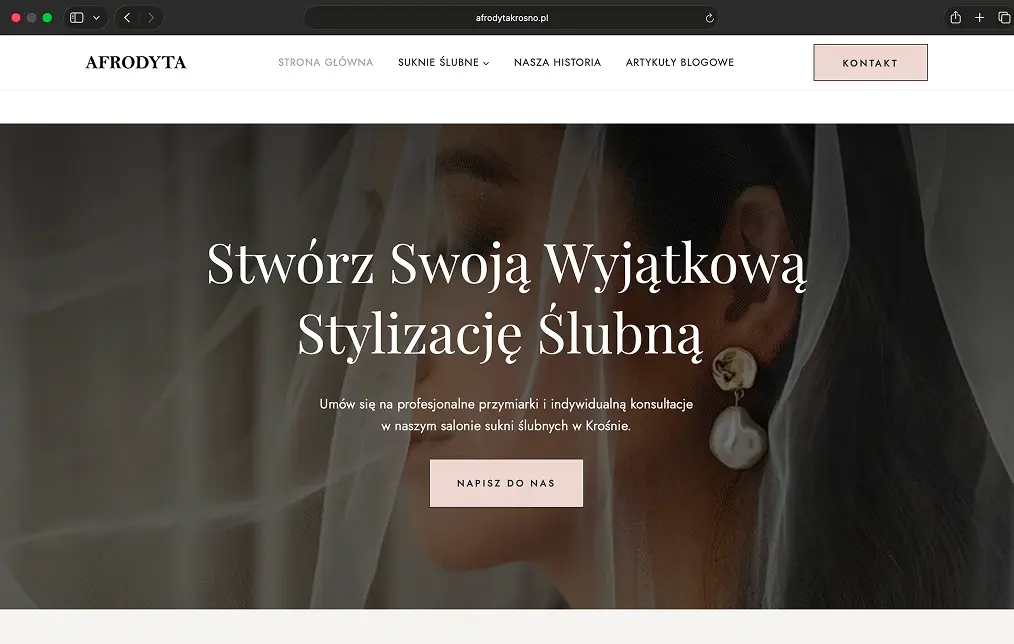Viewport: 1014px width, 644px height.
Task: Click the pink KONTAKT button
Action: click(870, 63)
